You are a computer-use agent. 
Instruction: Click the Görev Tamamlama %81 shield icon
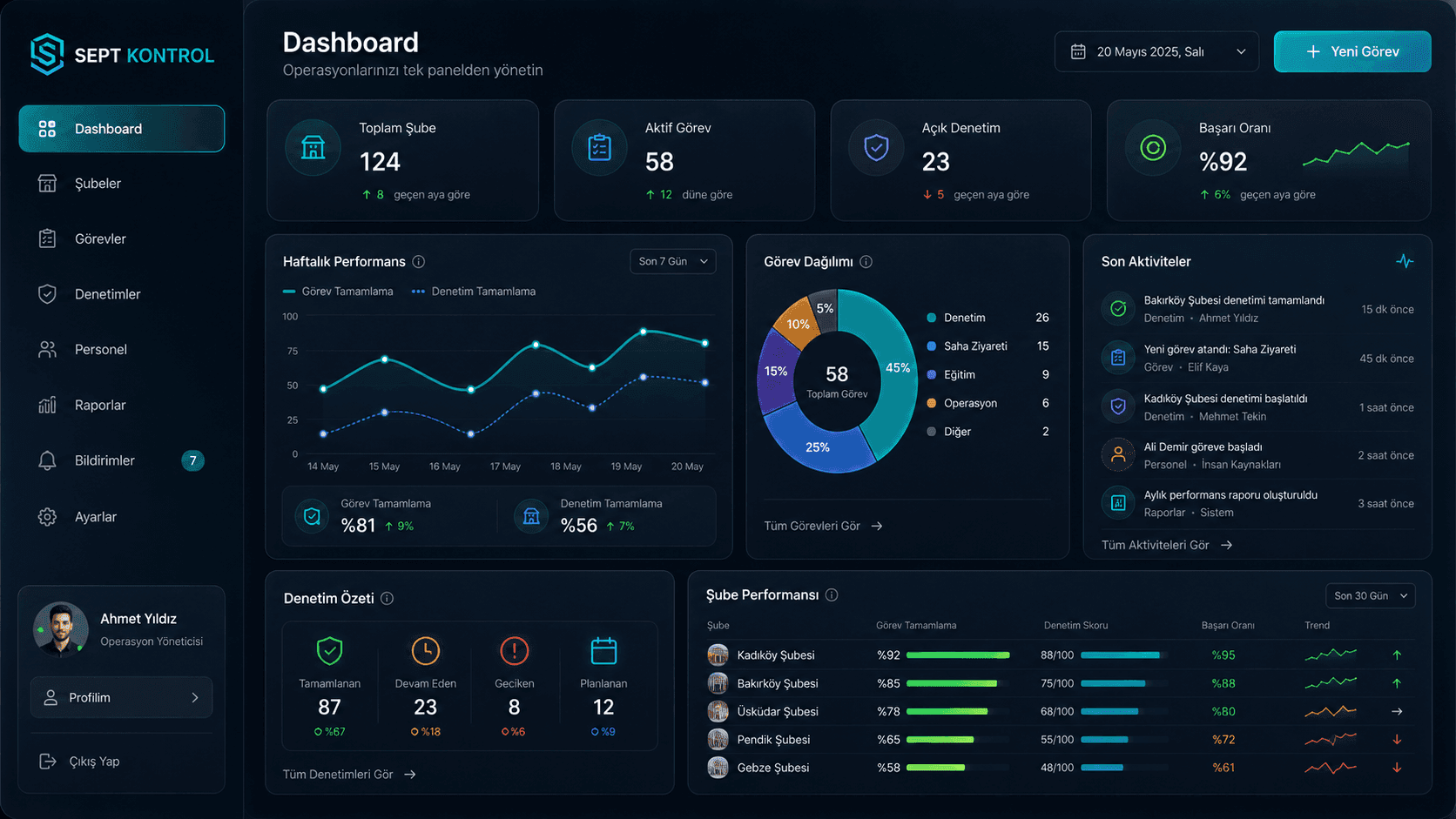tap(312, 516)
